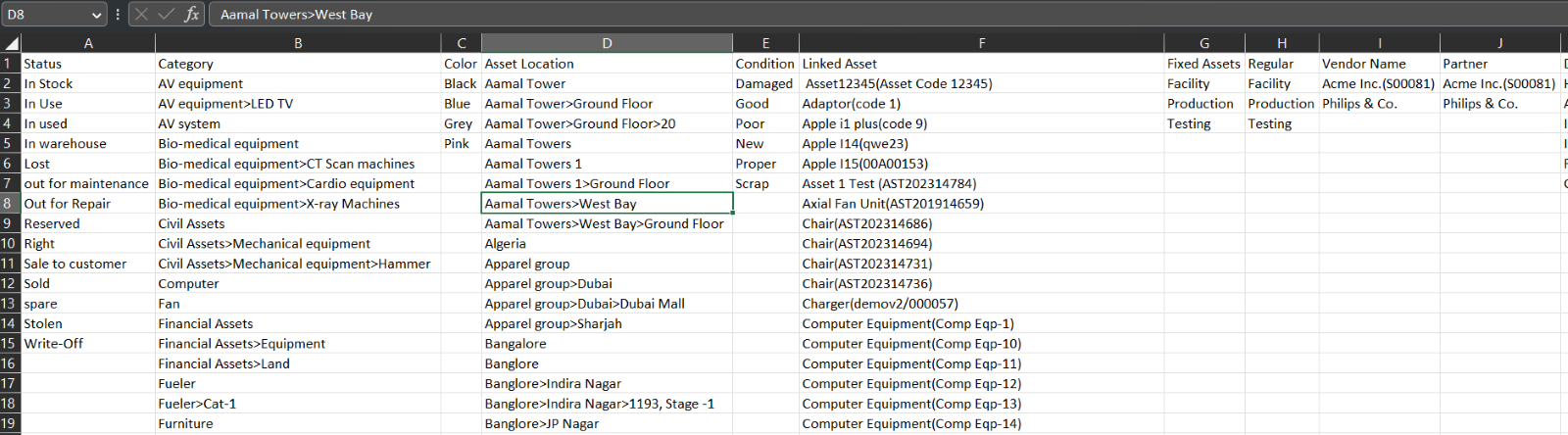Screen dimensions: 1568x435
Task: Click the Select All corner triangle
Action: pos(11,43)
